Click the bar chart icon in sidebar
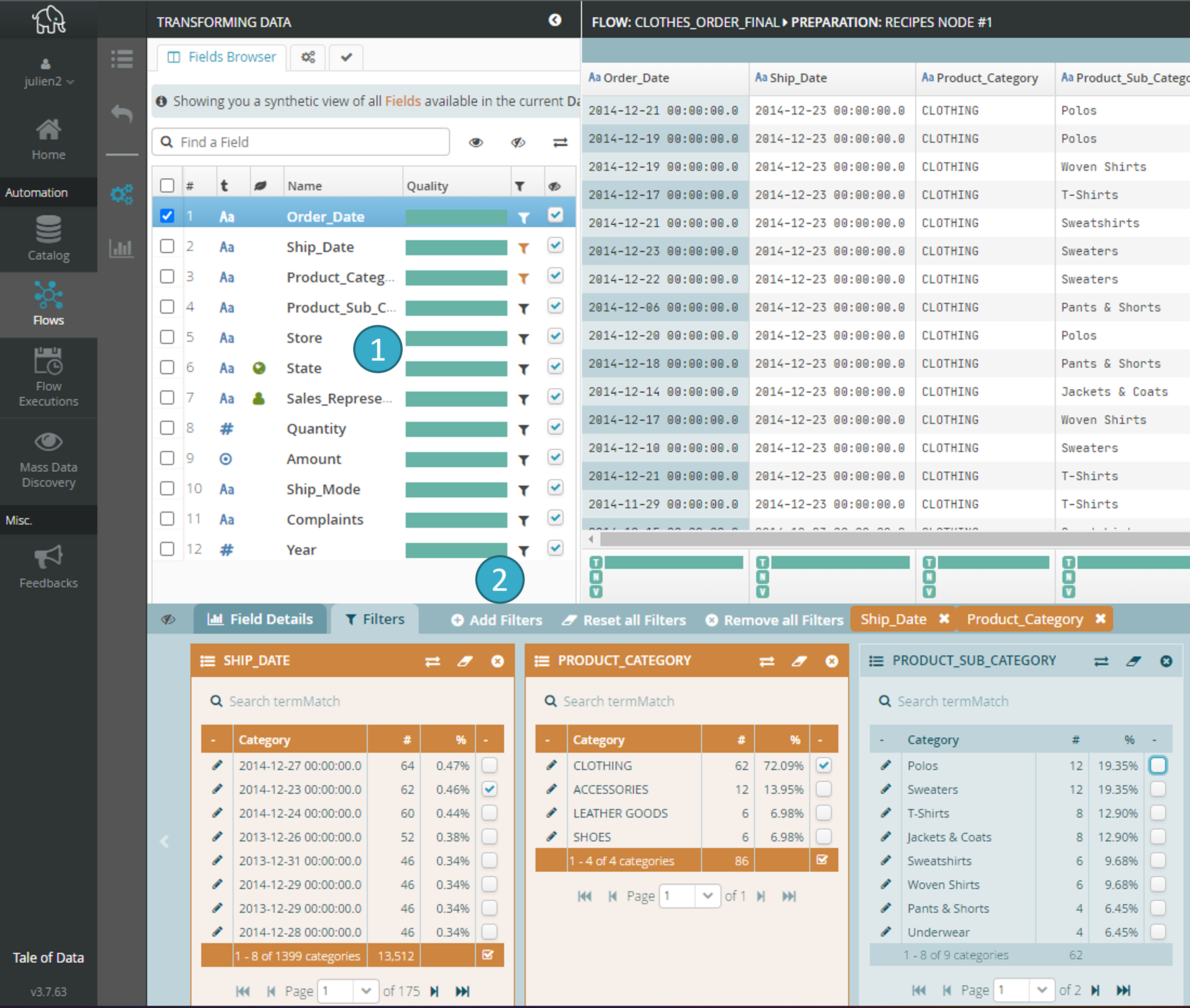1190x1008 pixels. pos(122,248)
